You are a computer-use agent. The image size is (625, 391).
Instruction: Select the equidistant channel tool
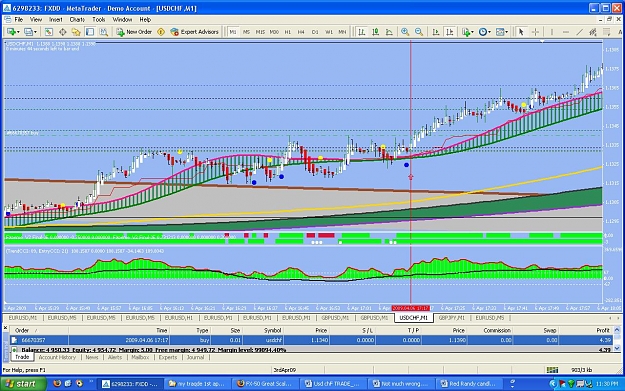(593, 32)
